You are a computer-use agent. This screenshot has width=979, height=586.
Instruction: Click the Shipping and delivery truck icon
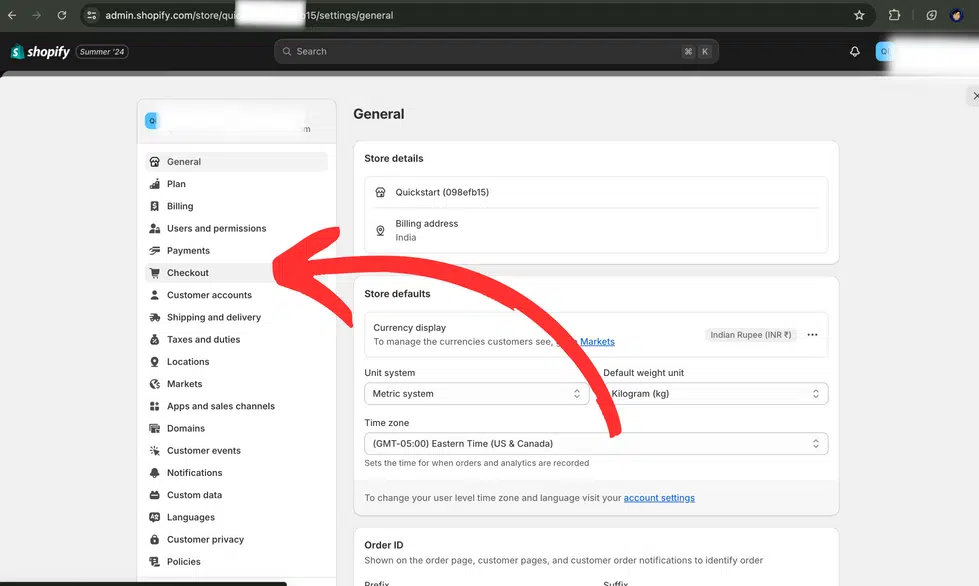click(x=155, y=316)
